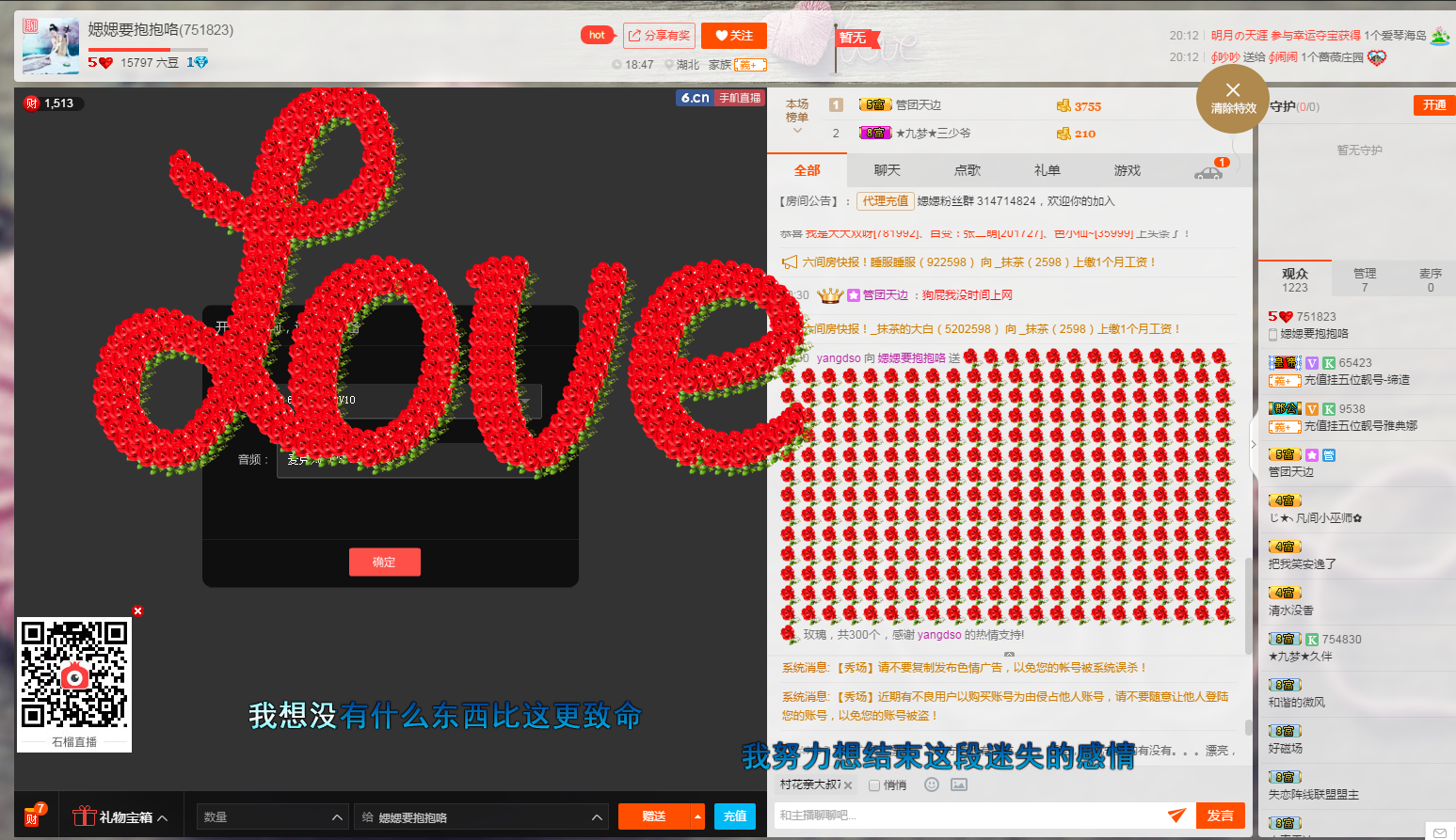Viewport: 1456px width, 840px height.
Task: Click the blue 充值 recharge button
Action: 735,816
